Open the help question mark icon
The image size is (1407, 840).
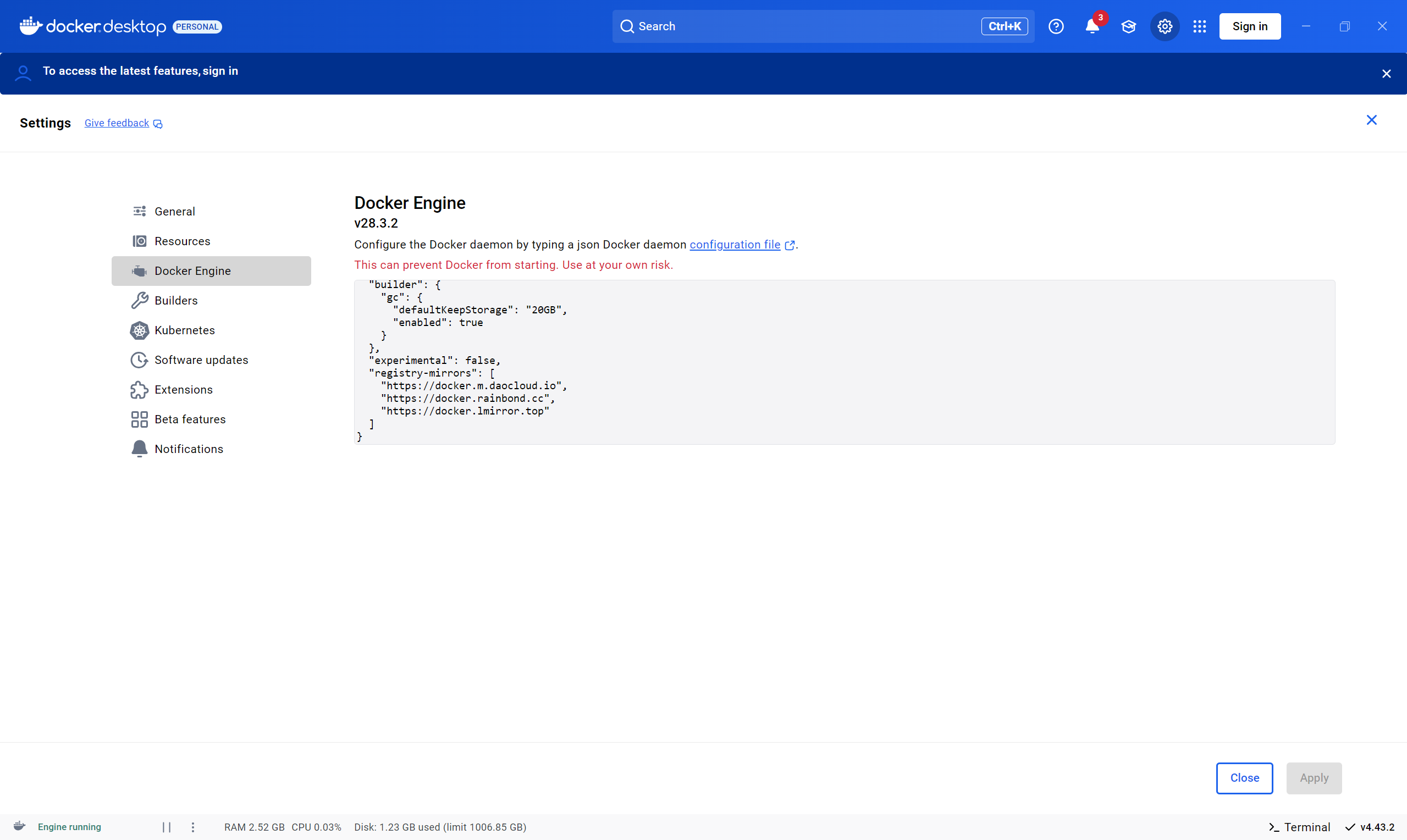coord(1056,26)
